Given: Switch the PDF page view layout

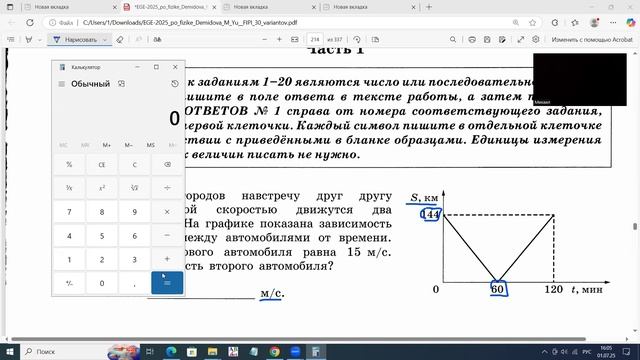Looking at the screenshot, I should 376,40.
